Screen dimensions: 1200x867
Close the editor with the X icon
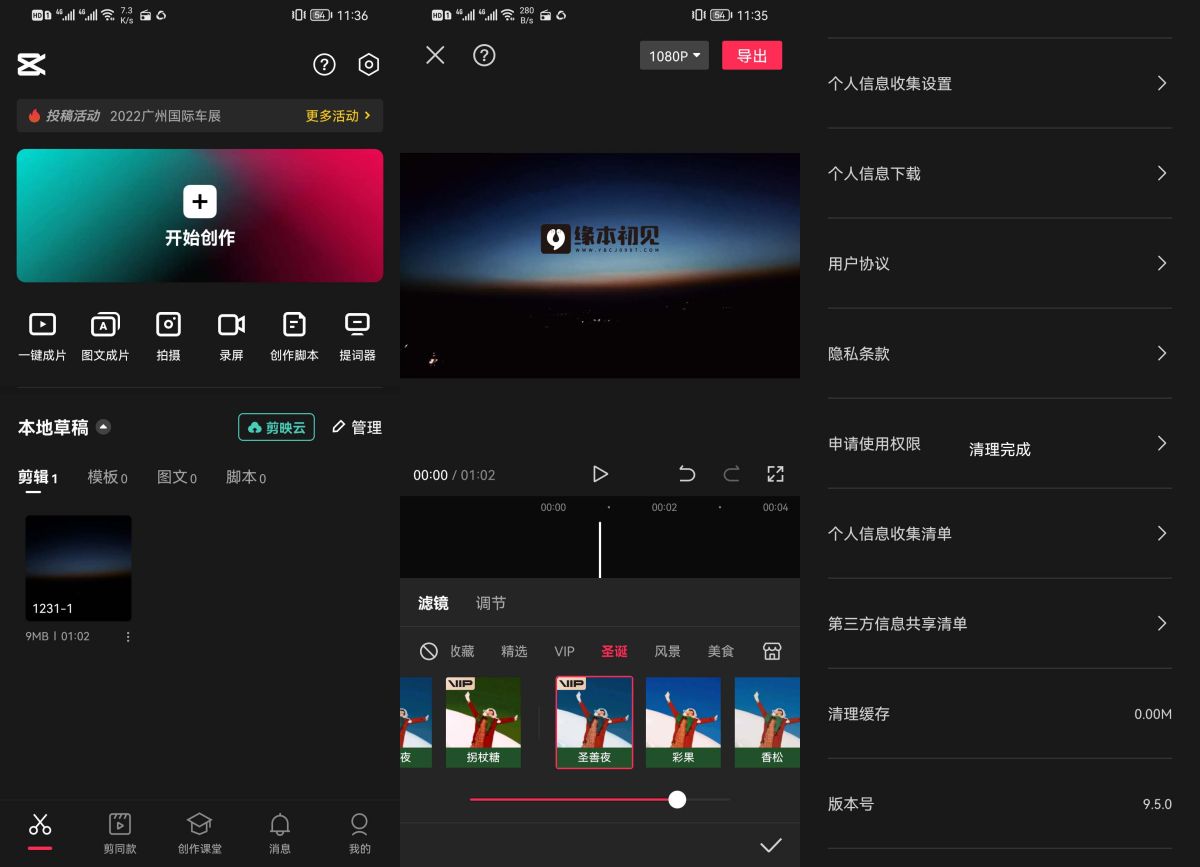(x=435, y=55)
